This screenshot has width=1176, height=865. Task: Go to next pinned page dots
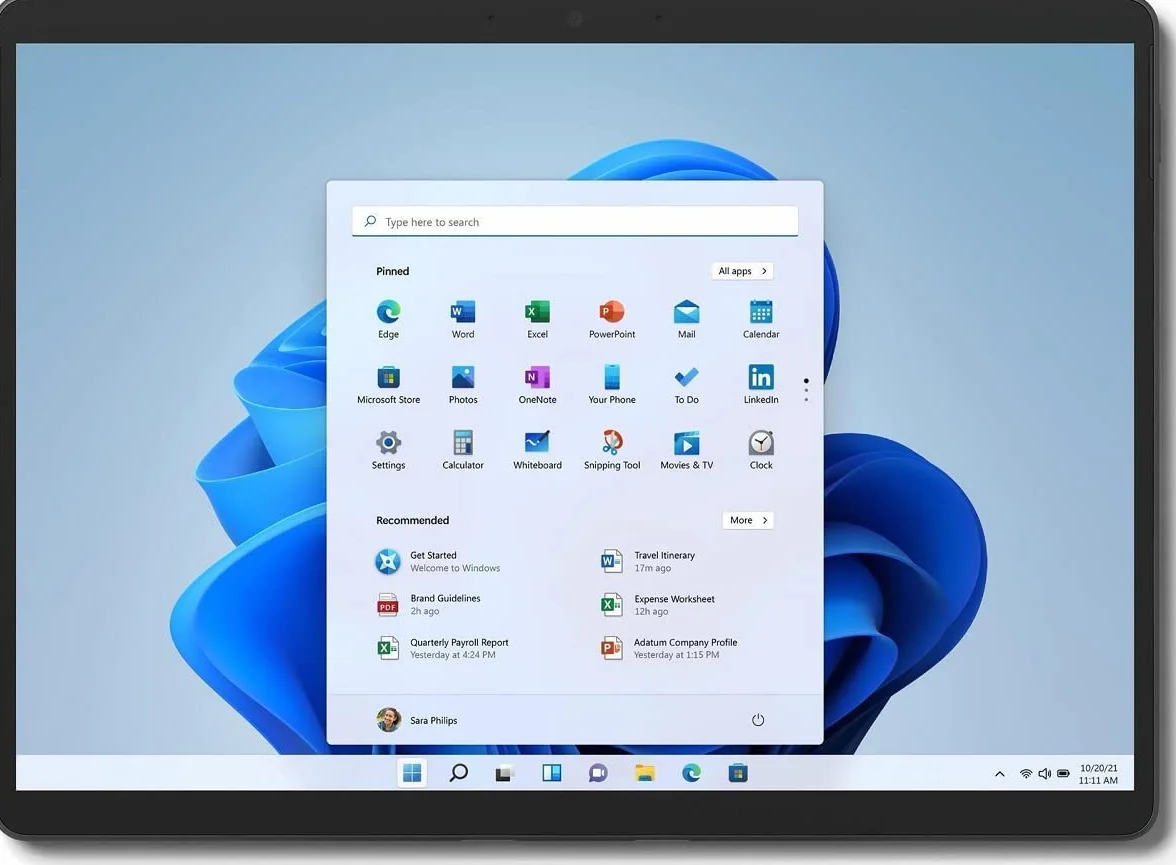point(806,390)
